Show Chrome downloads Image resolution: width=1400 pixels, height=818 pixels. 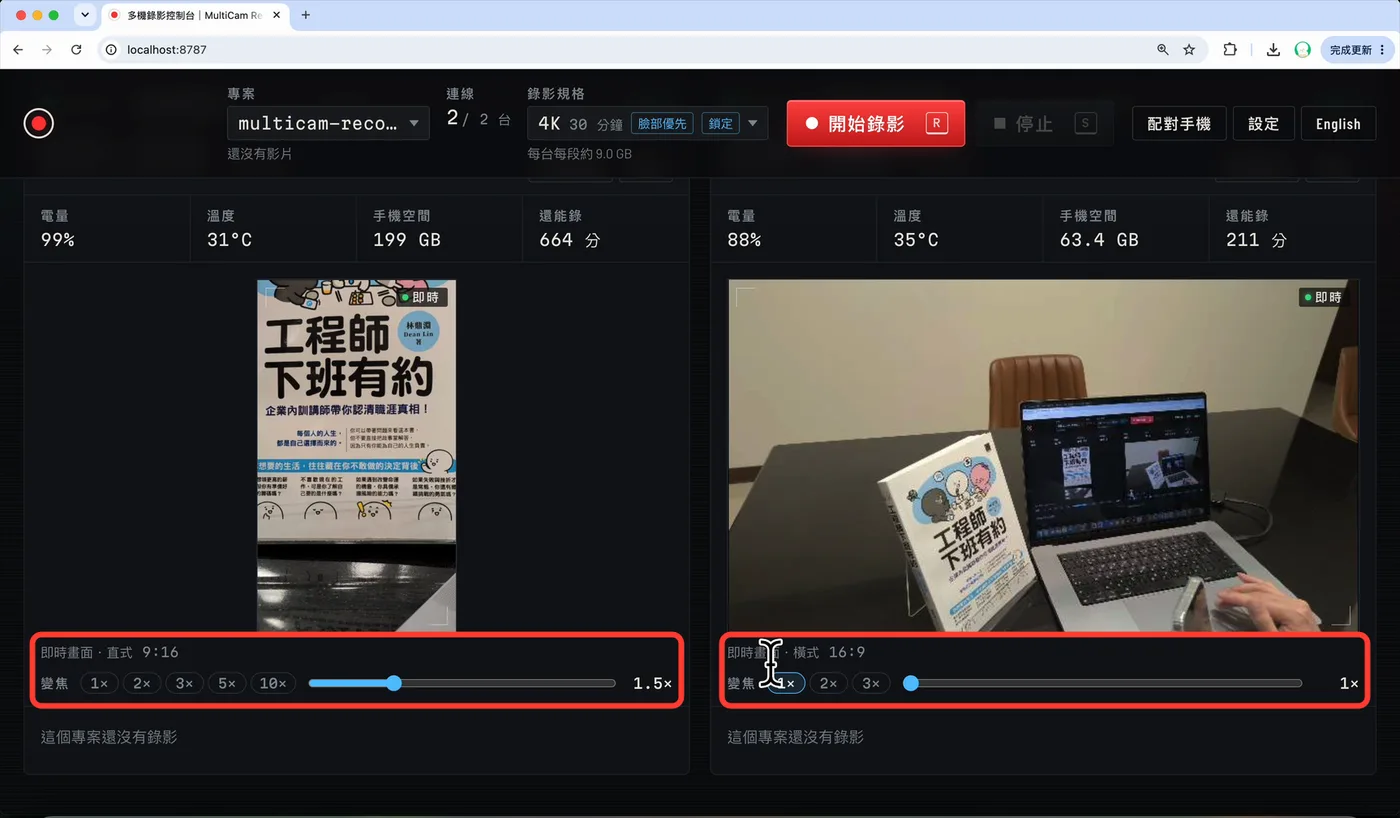pyautogui.click(x=1273, y=49)
